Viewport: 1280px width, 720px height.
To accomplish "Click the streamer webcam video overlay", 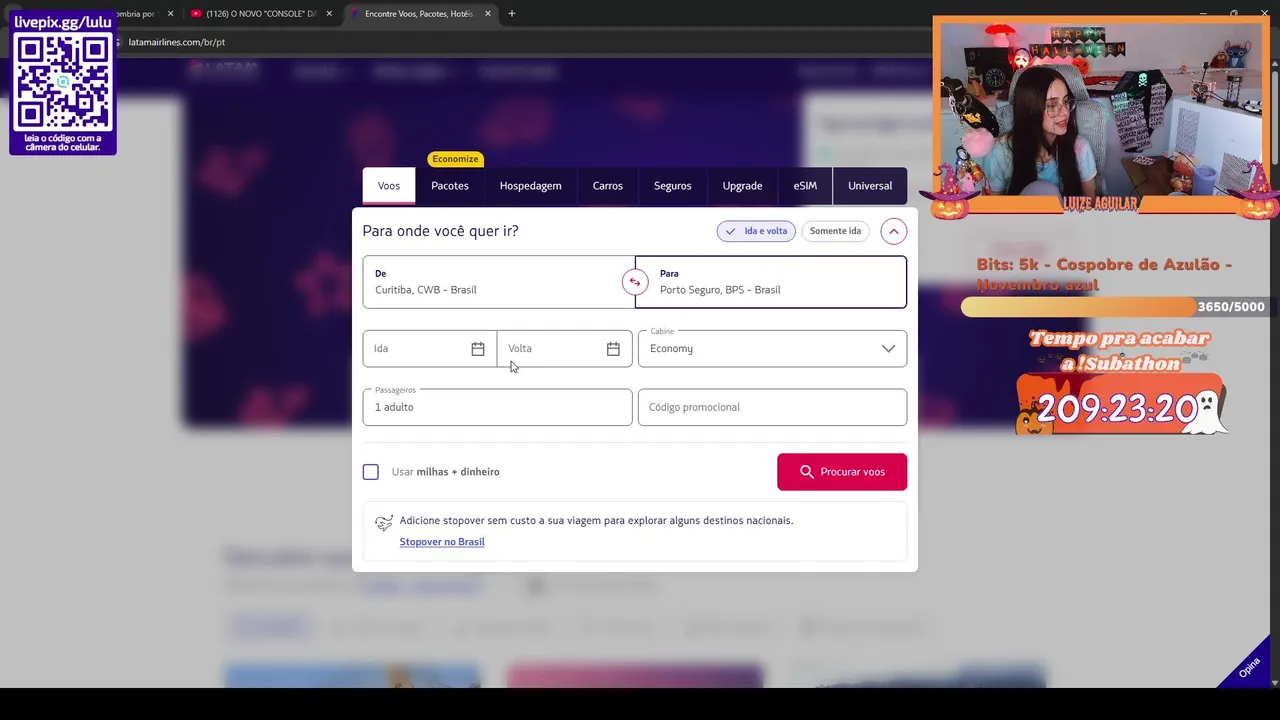I will click(x=1101, y=108).
